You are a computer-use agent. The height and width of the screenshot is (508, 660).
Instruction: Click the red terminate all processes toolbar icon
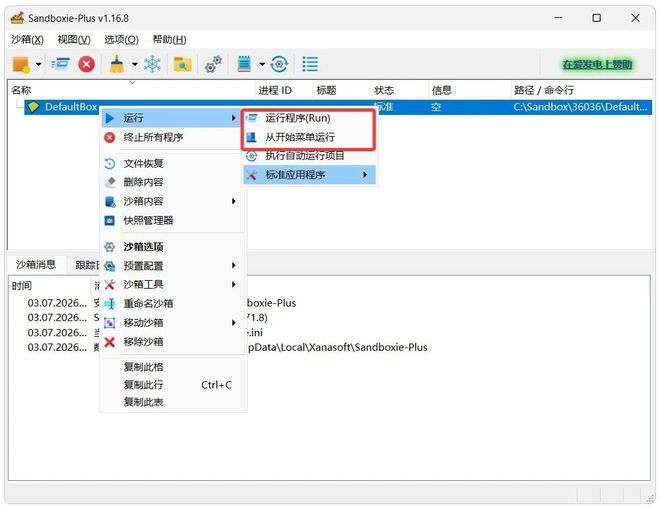86,64
